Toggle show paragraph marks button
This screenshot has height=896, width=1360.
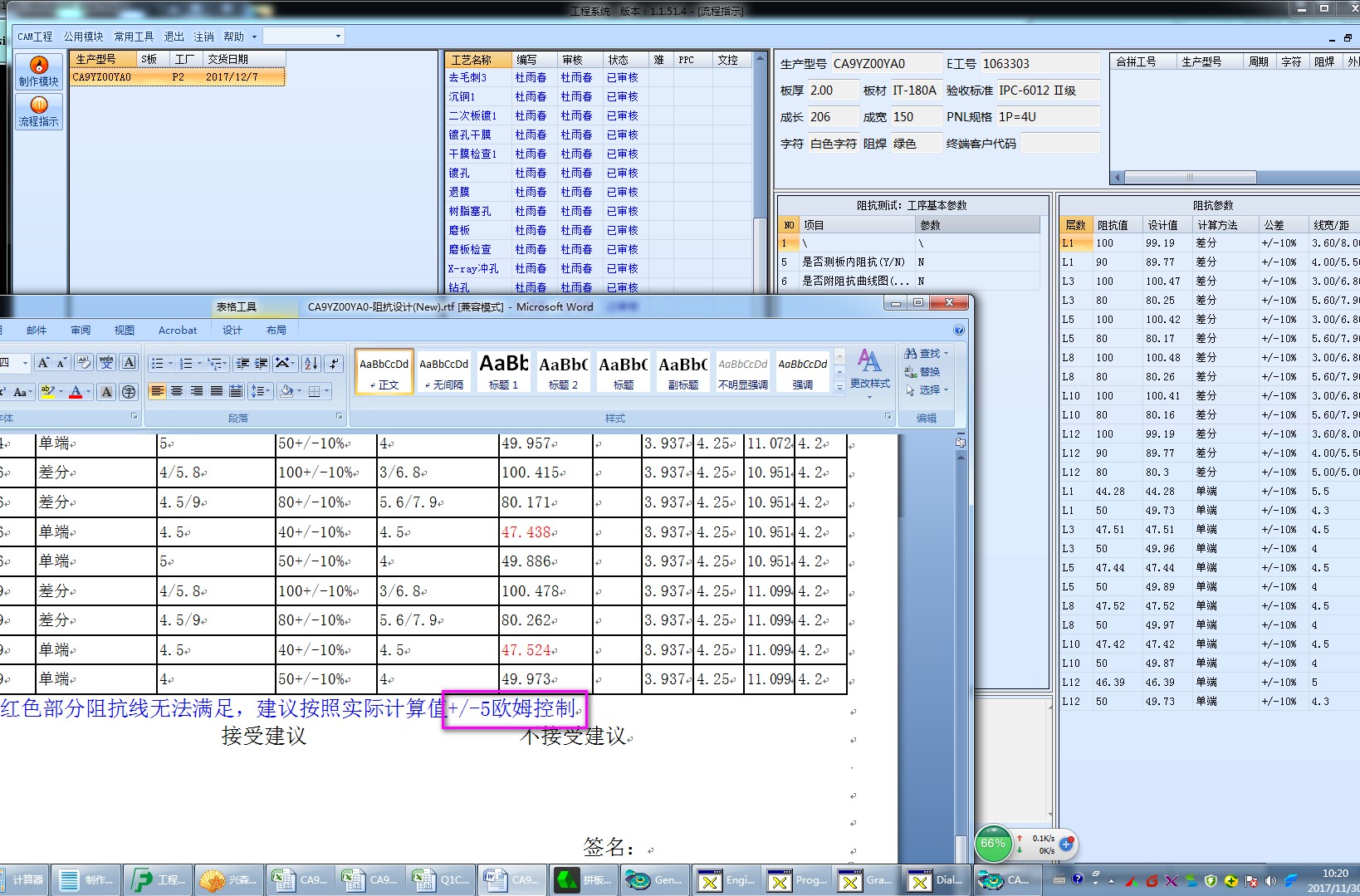334,364
